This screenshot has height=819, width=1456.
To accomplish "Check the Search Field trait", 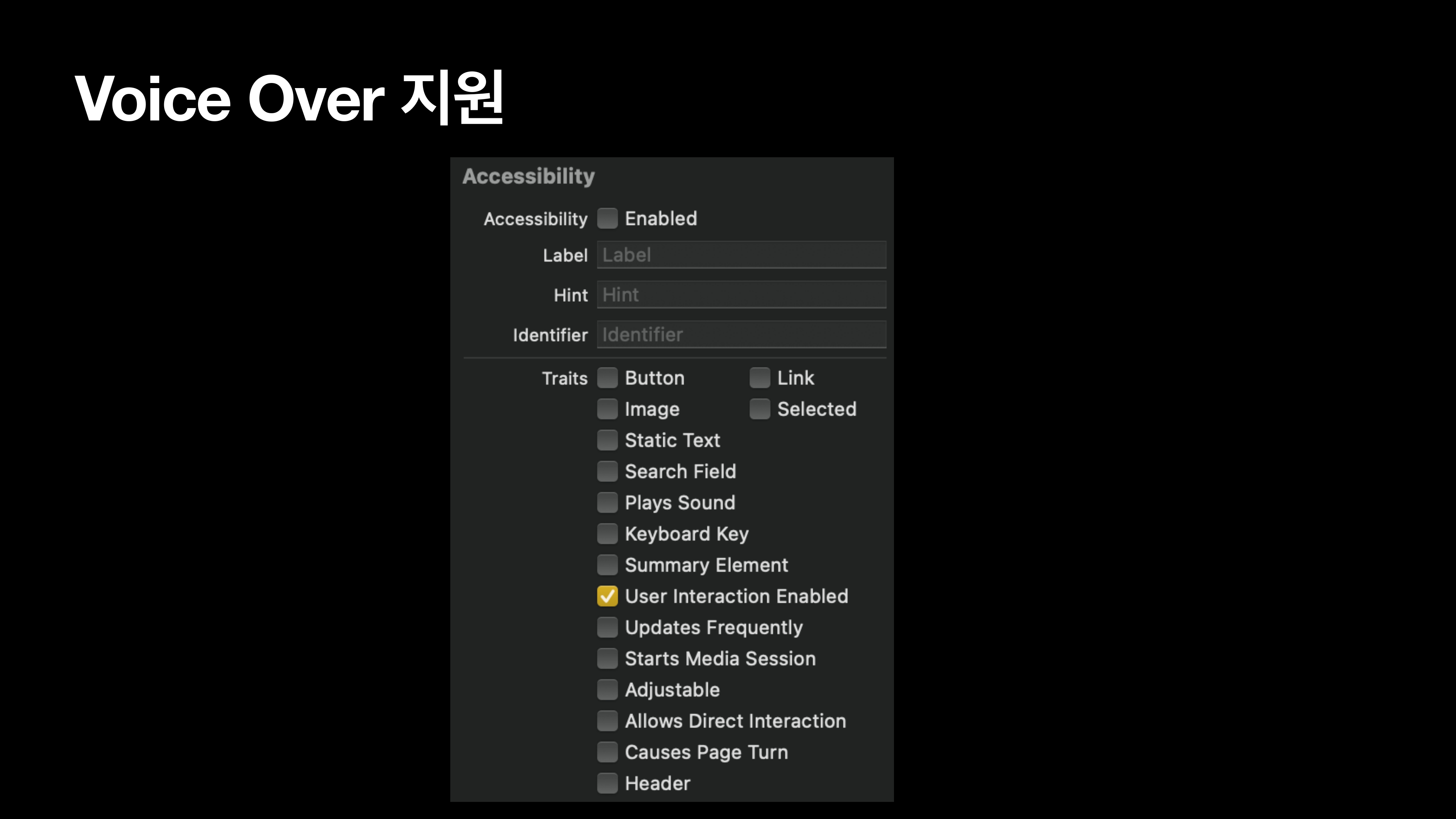I will [x=607, y=471].
